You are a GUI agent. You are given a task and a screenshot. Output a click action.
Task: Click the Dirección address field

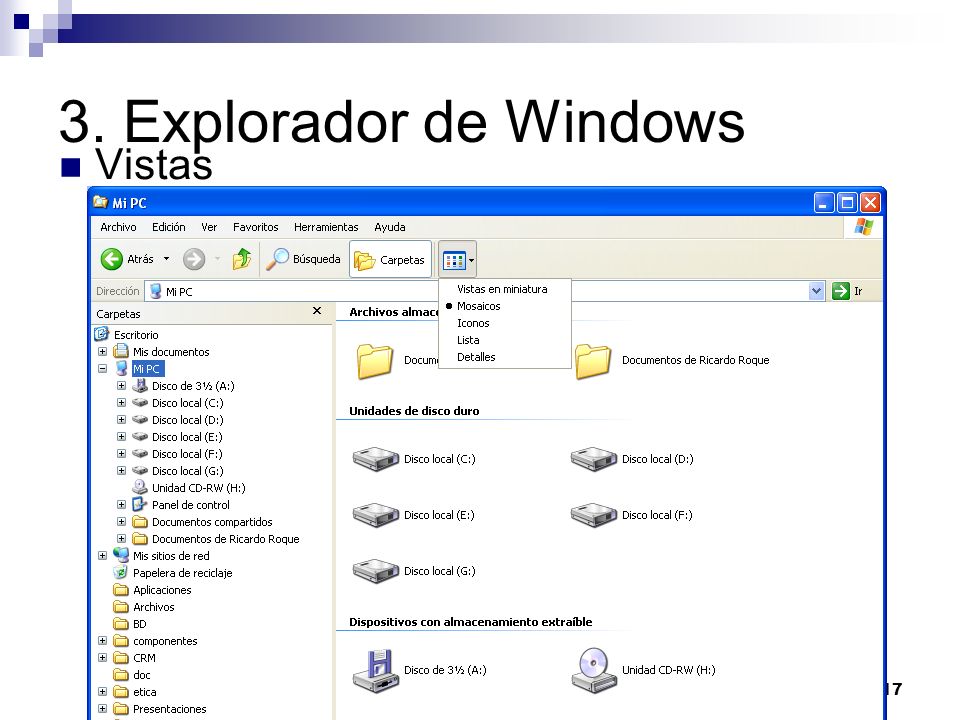coord(484,291)
